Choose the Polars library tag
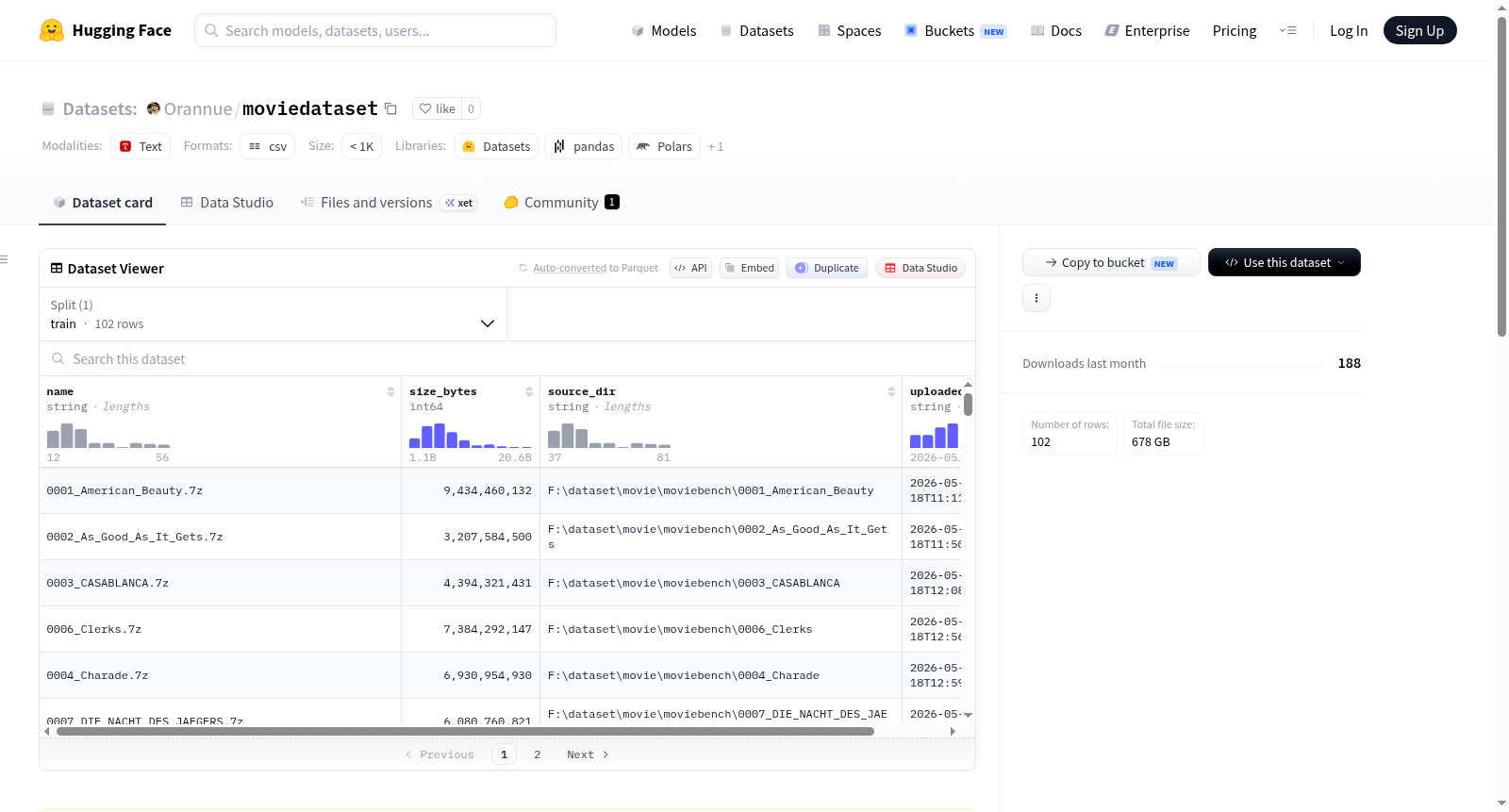The image size is (1509, 812). (x=665, y=146)
